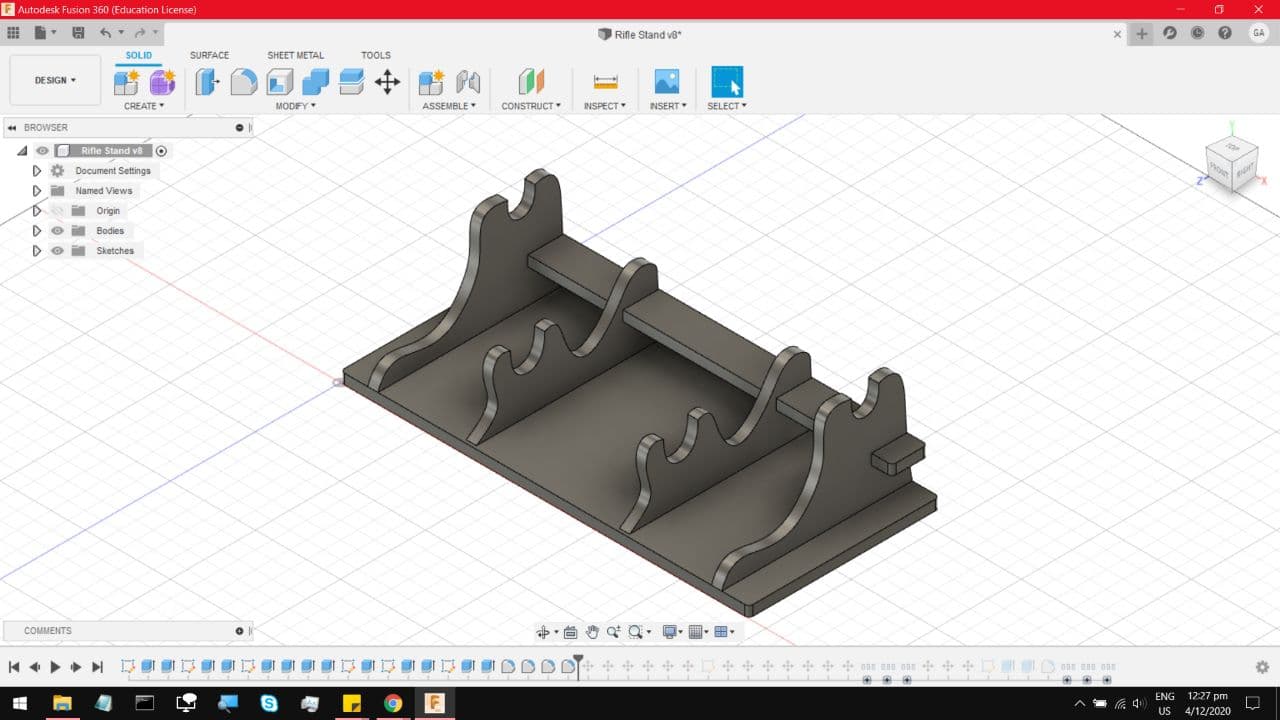Viewport: 1280px width, 720px height.
Task: Open the CREATE dropdown menu
Action: point(144,106)
